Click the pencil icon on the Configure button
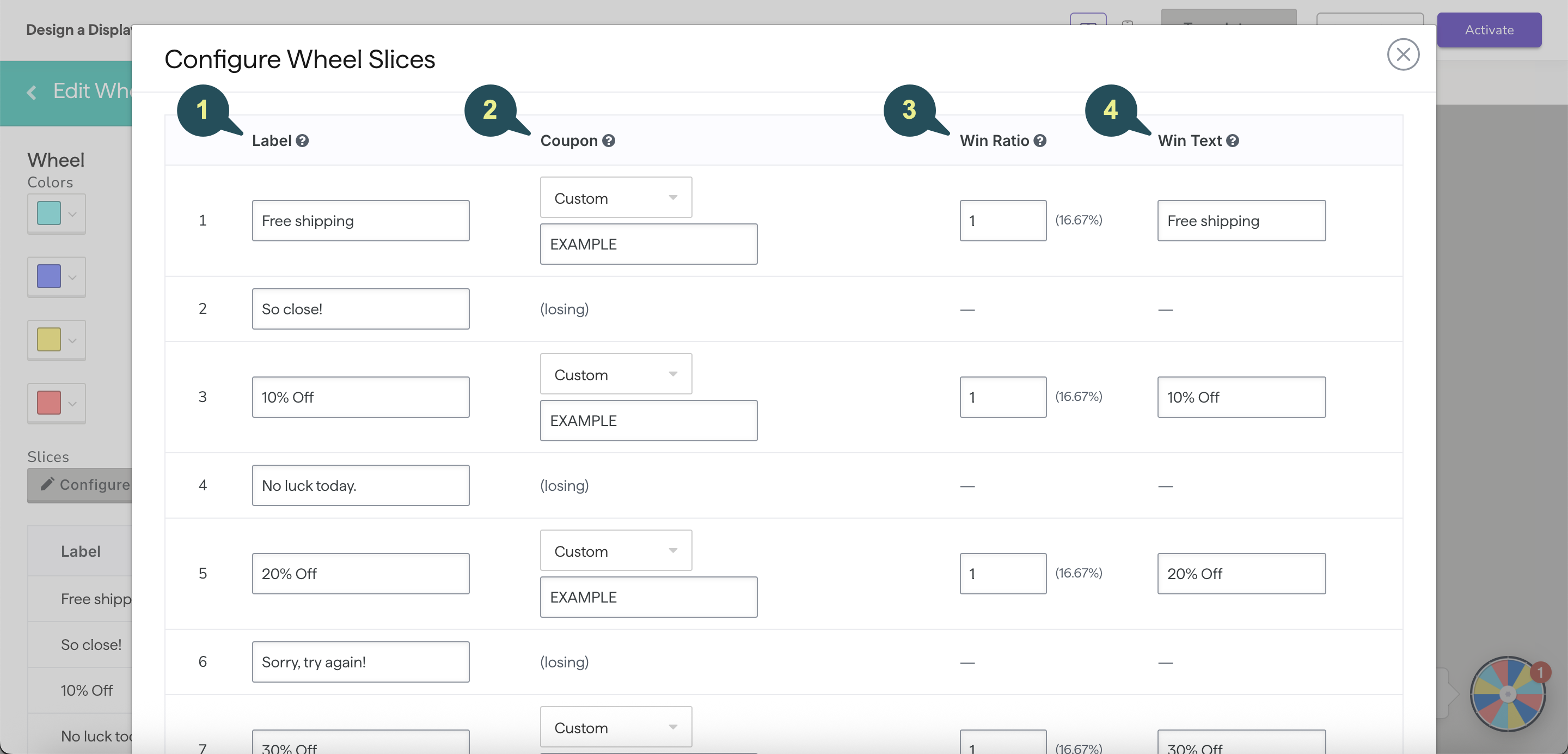Image resolution: width=1568 pixels, height=754 pixels. coord(47,484)
